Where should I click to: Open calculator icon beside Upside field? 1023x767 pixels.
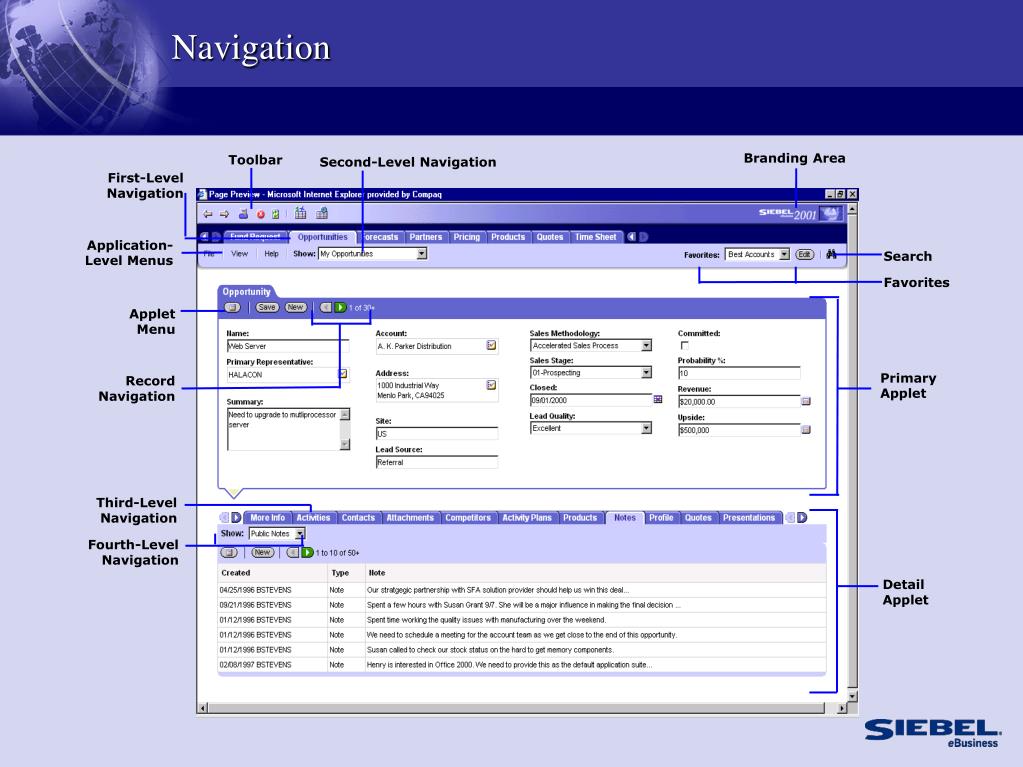point(806,430)
